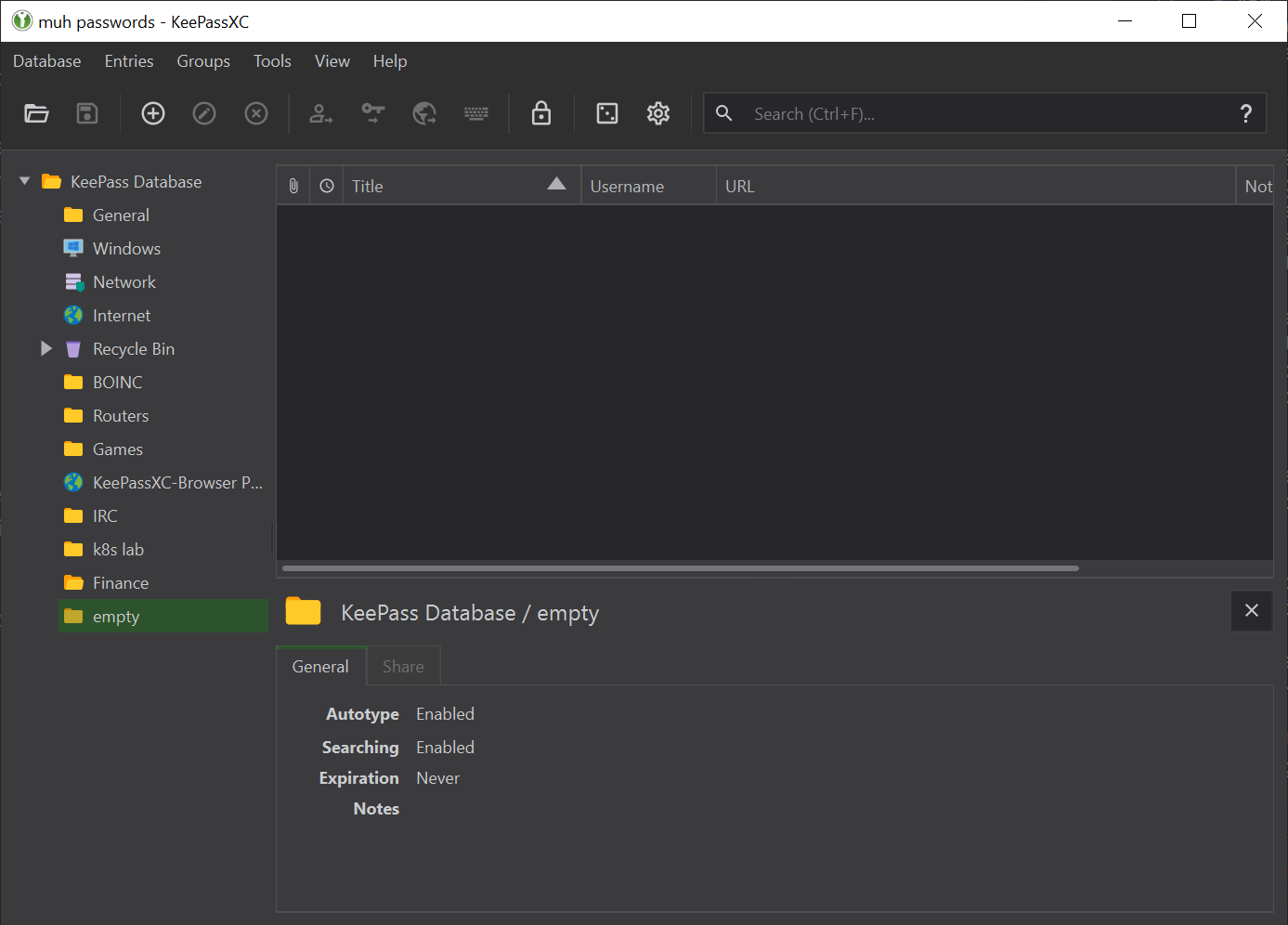This screenshot has width=1288, height=925.
Task: Open the Tools menu
Action: (271, 61)
